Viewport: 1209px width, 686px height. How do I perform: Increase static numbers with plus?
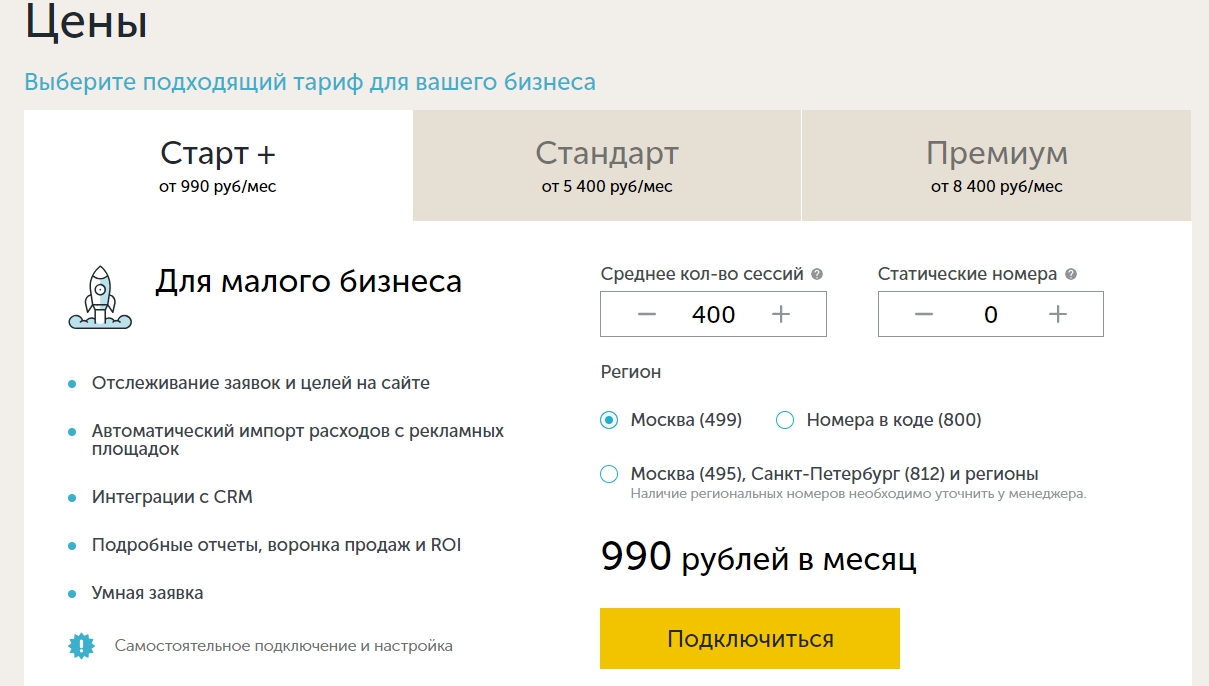pyautogui.click(x=1058, y=315)
